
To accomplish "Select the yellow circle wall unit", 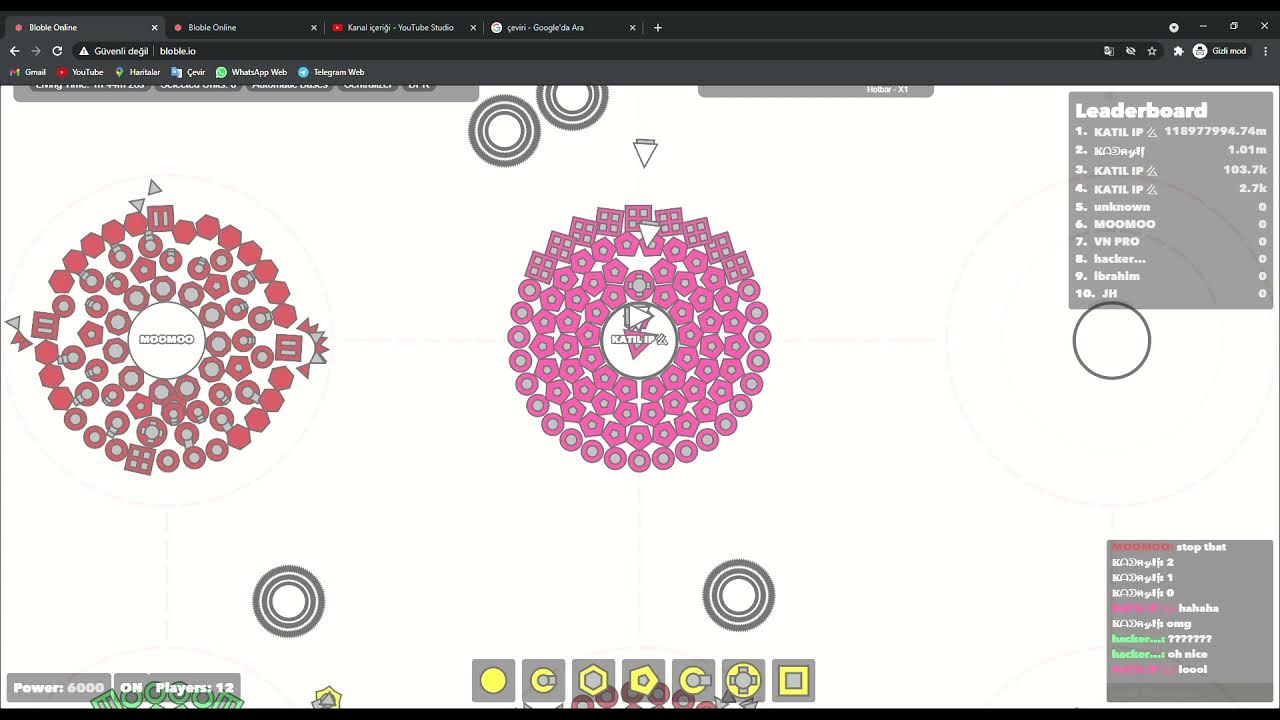I will pyautogui.click(x=493, y=681).
